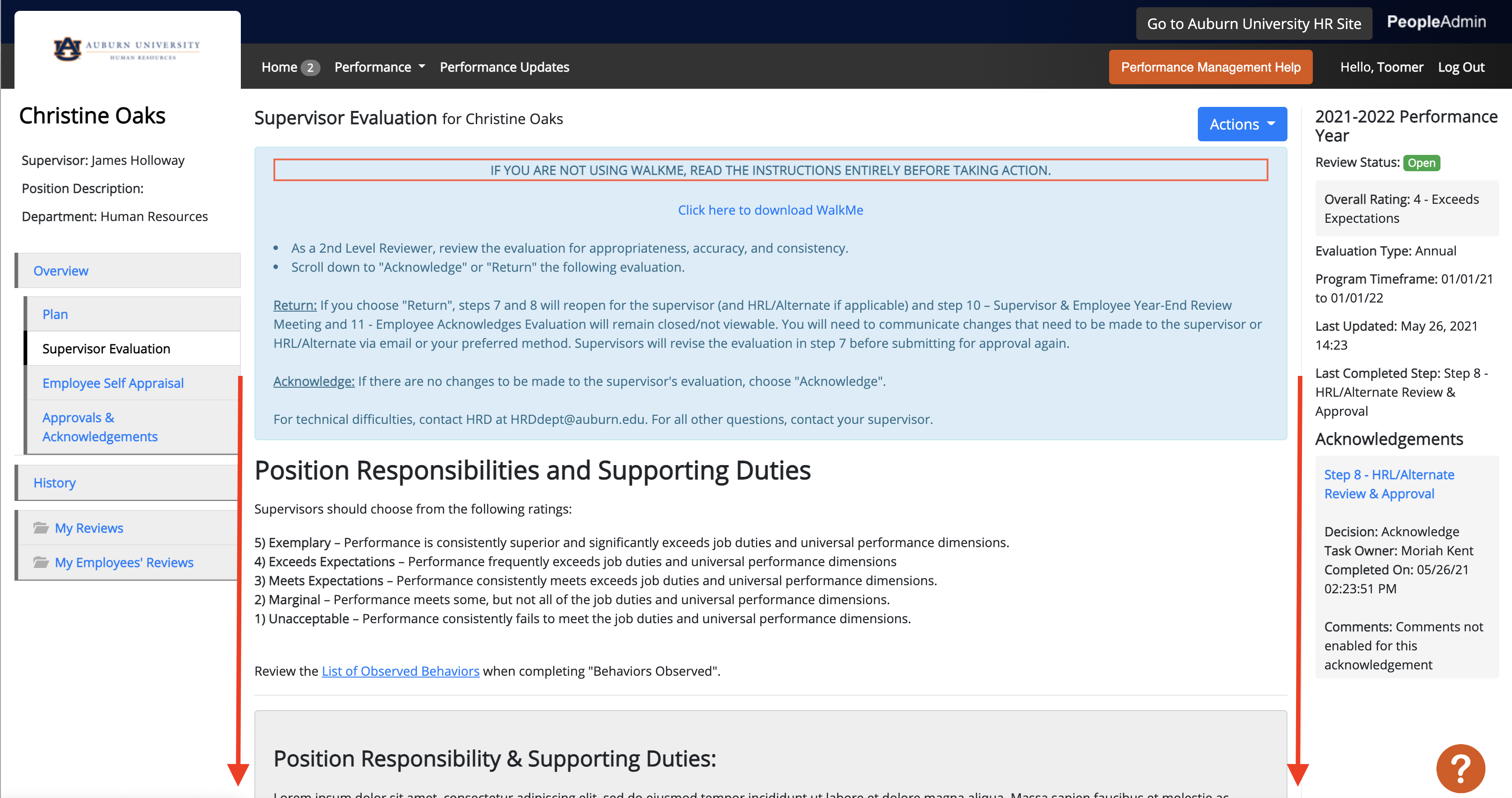The width and height of the screenshot is (1512, 798).
Task: Click the Auburn University Human Resources logo
Action: (x=127, y=49)
